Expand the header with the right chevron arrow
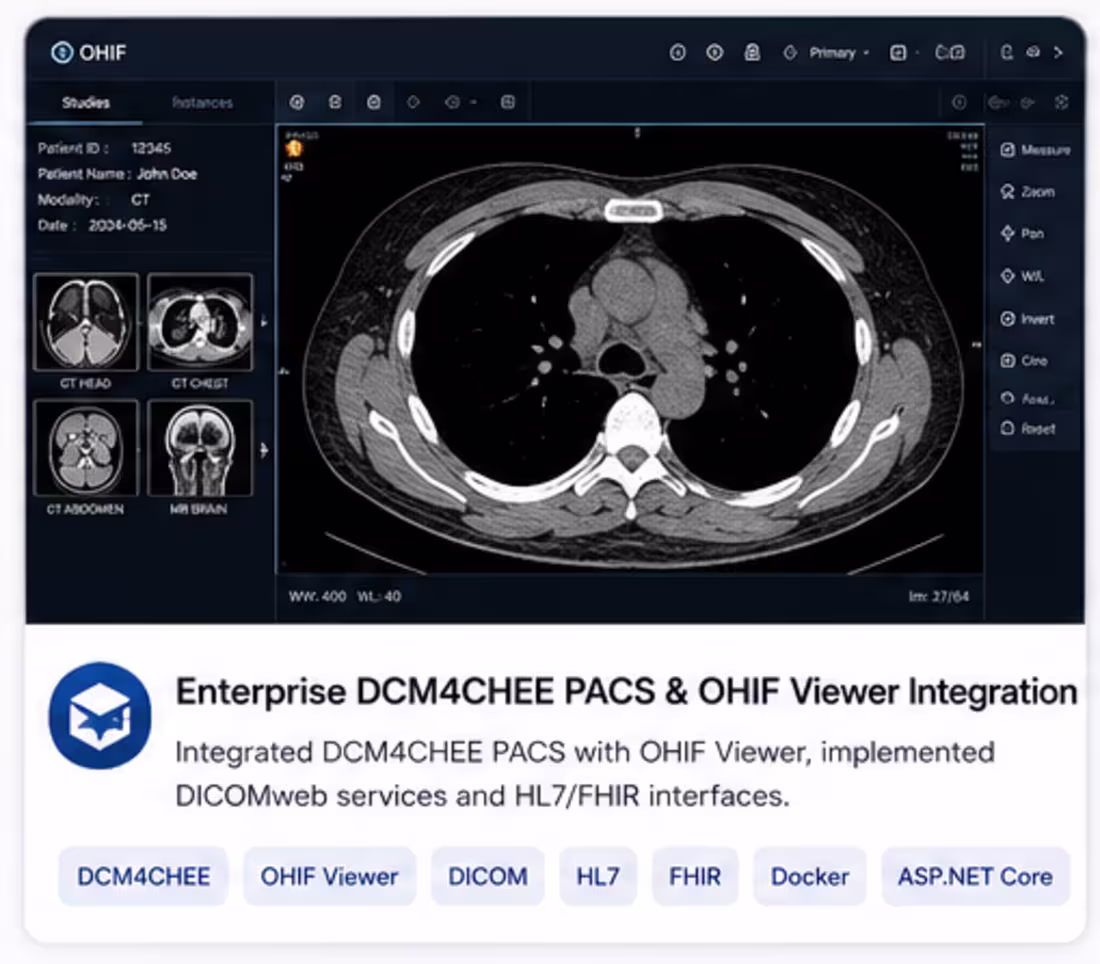 [1059, 53]
